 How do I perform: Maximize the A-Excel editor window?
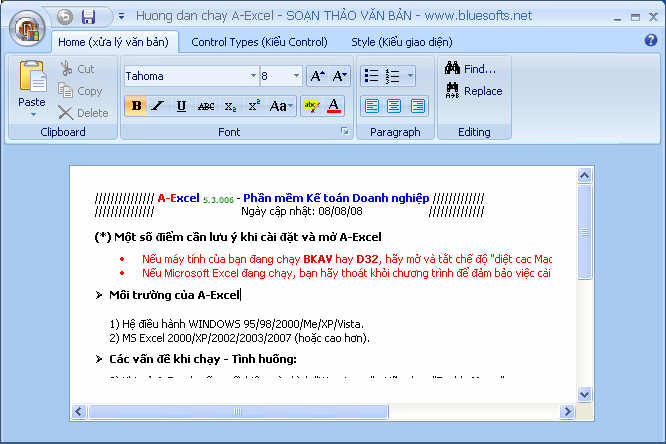635,17
